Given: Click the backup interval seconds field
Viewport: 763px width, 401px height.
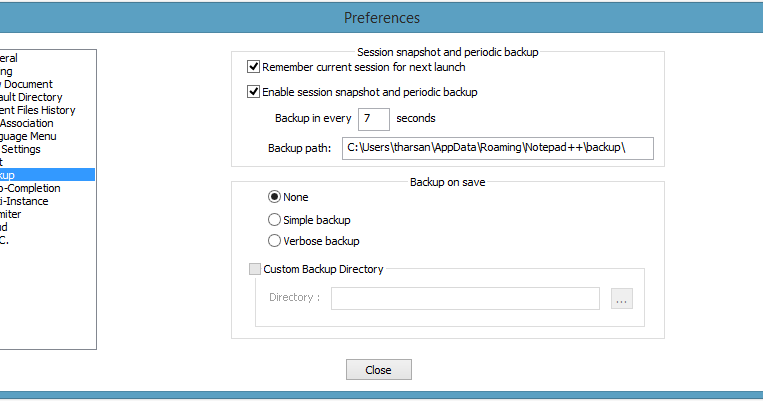Looking at the screenshot, I should (x=374, y=119).
